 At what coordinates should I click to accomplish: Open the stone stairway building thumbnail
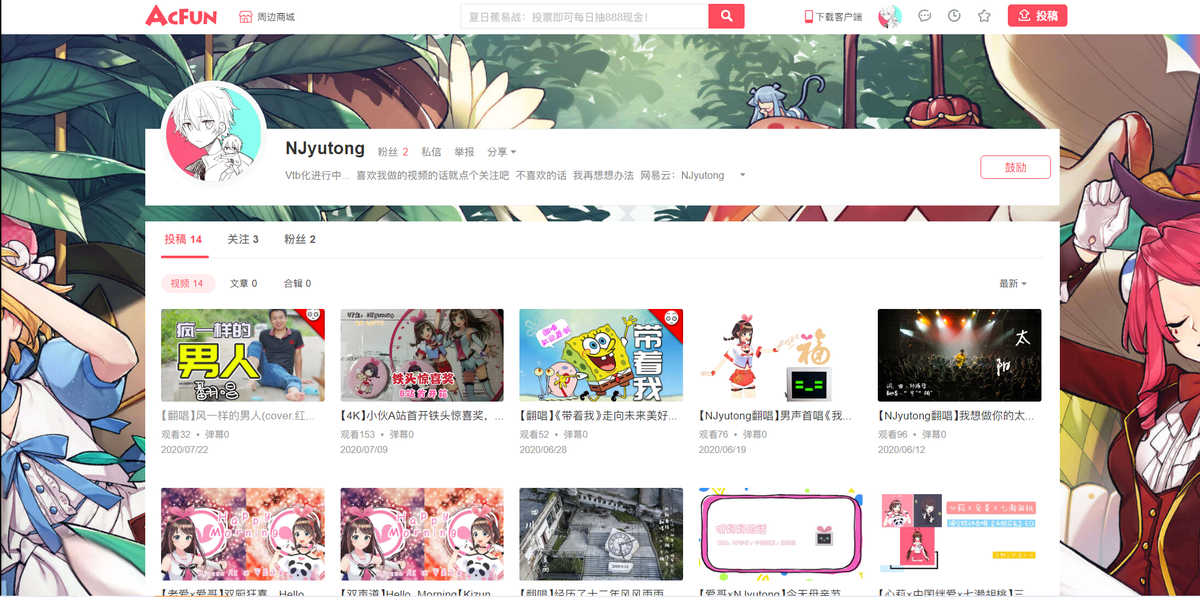tap(601, 534)
